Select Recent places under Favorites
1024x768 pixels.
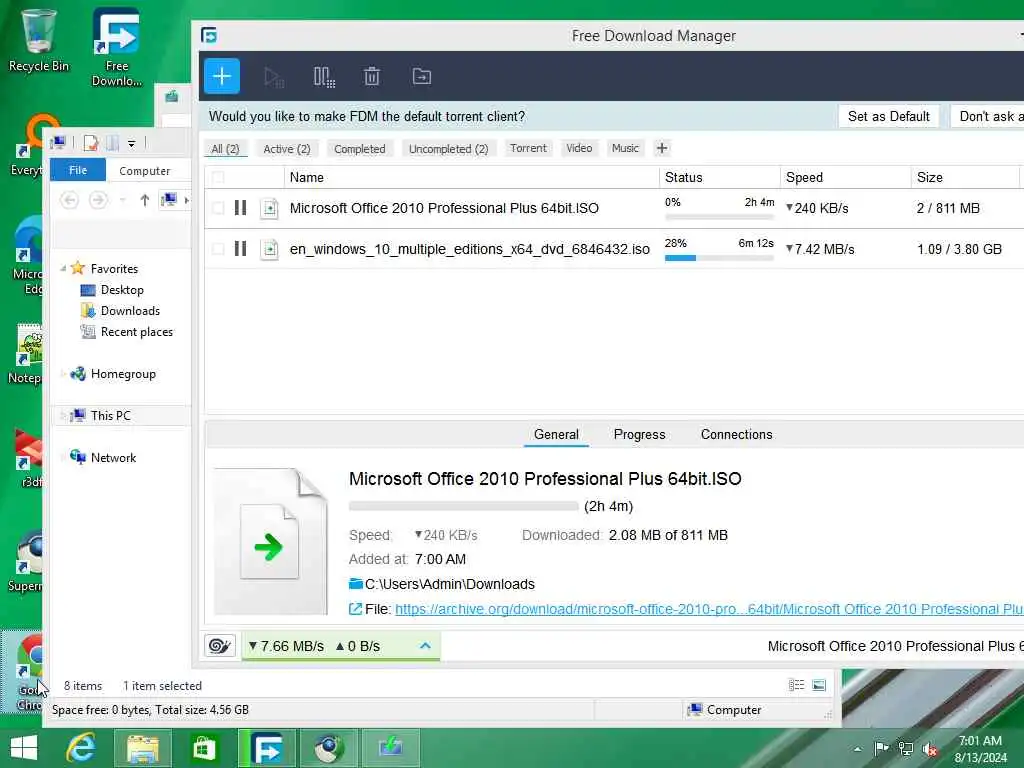click(x=136, y=332)
